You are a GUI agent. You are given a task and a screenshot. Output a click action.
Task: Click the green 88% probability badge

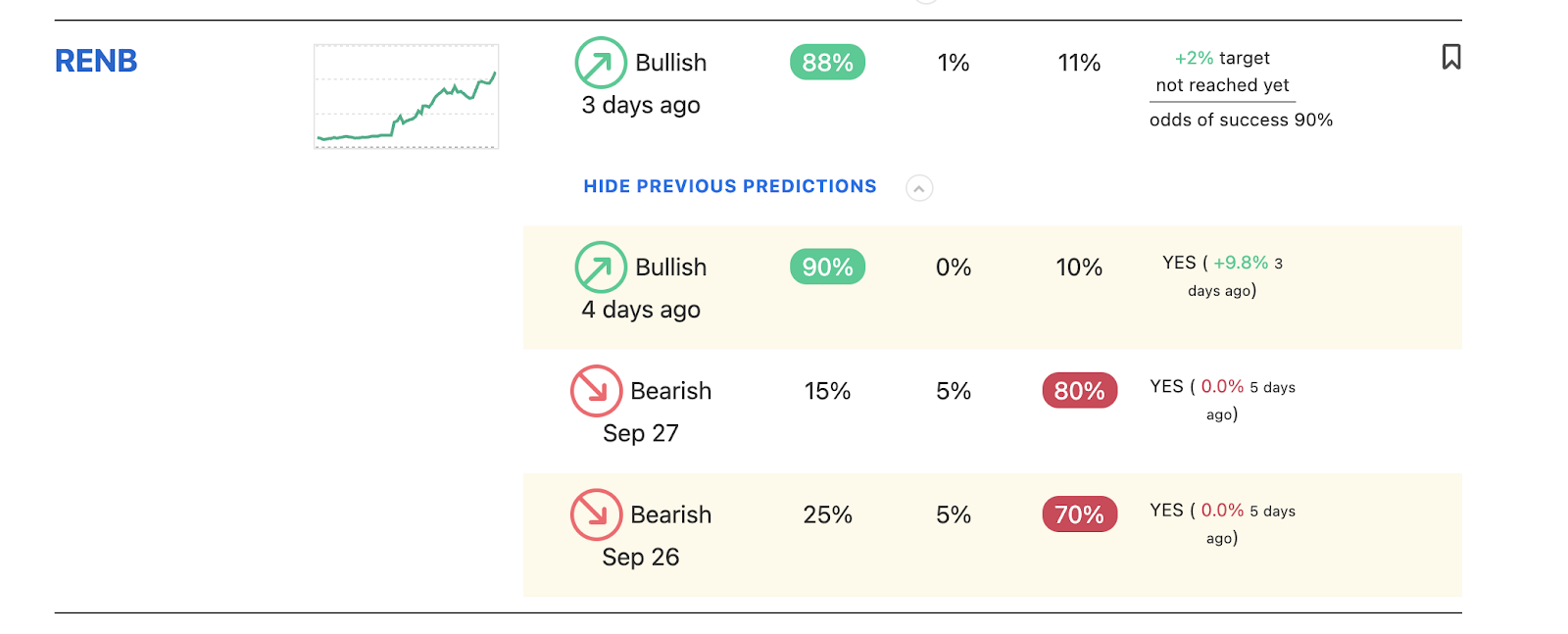pyautogui.click(x=827, y=63)
